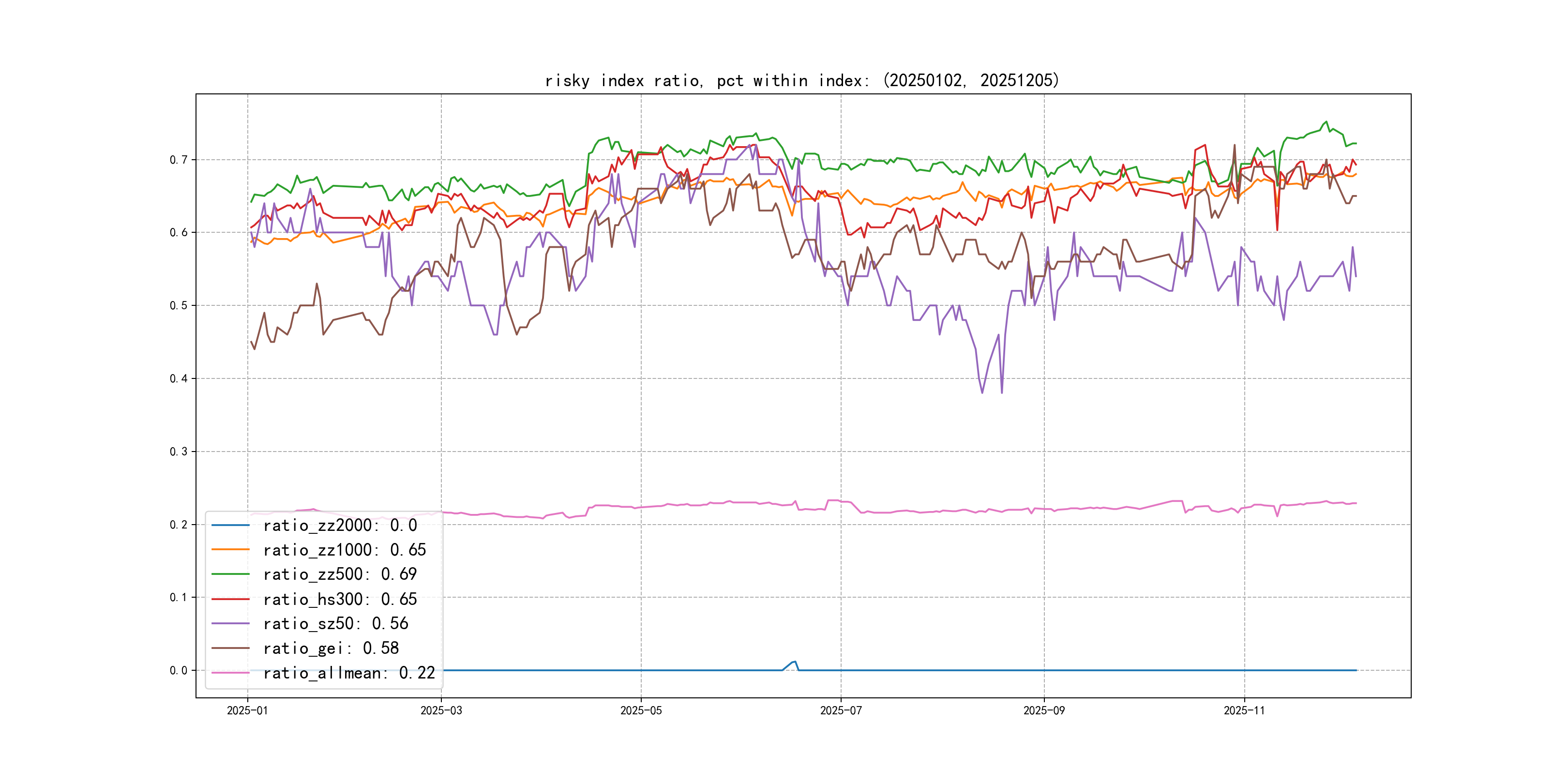Click the brown ratio_gei legend line swatch
The image size is (1568, 784).
point(230,648)
